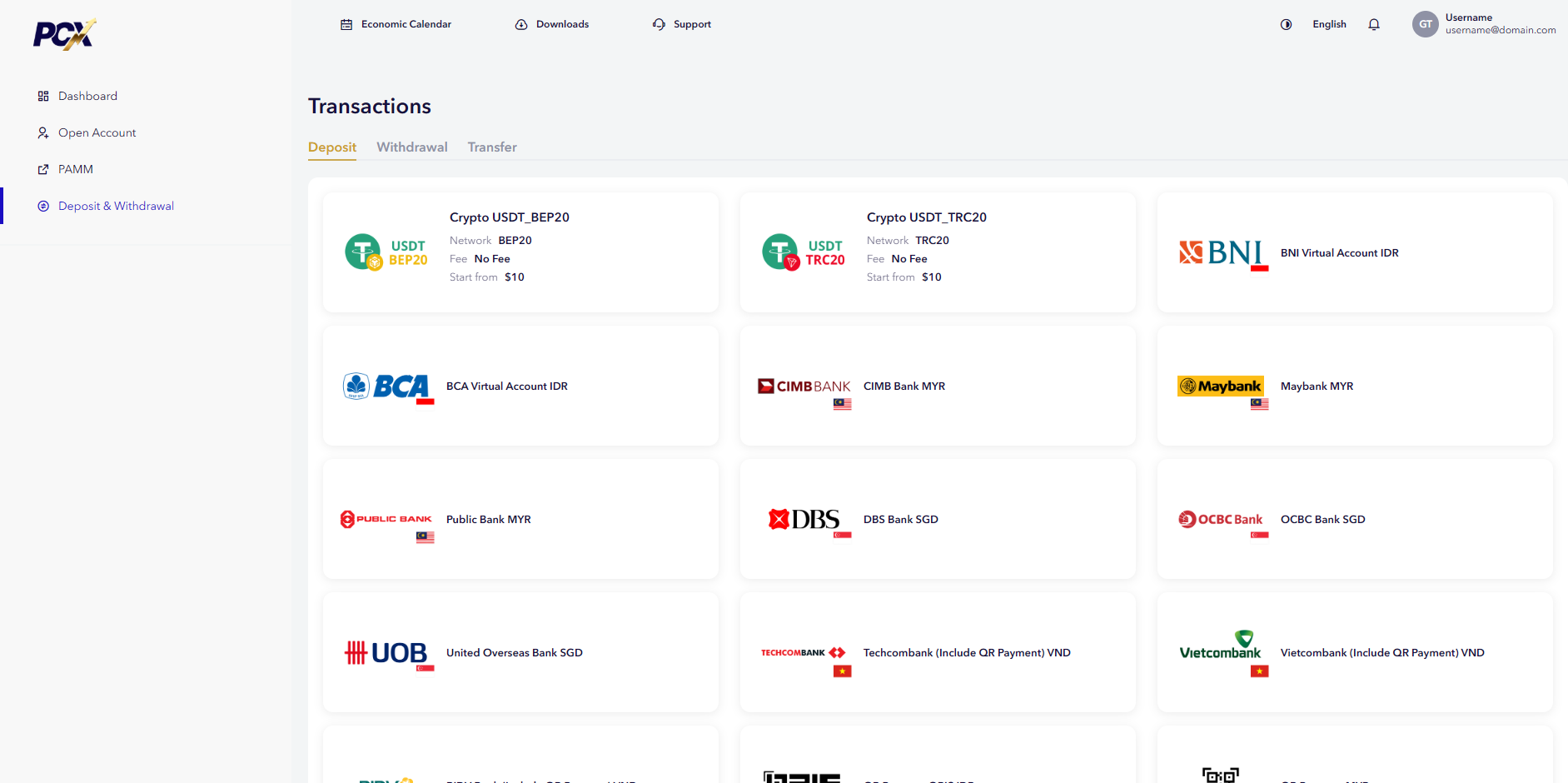This screenshot has width=1568, height=783.
Task: Click the Open Account person icon
Action: pyautogui.click(x=43, y=132)
